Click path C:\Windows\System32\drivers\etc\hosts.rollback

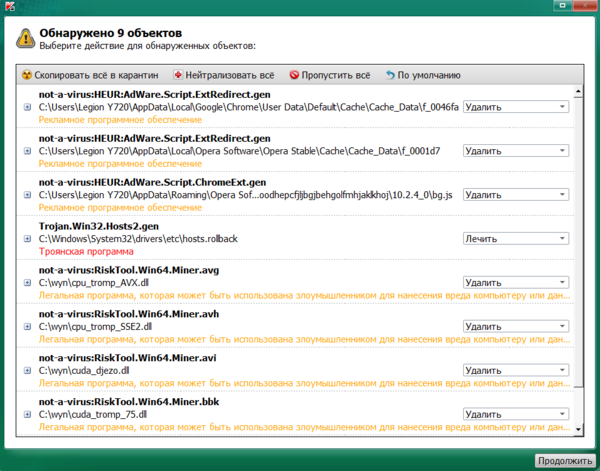[138, 239]
